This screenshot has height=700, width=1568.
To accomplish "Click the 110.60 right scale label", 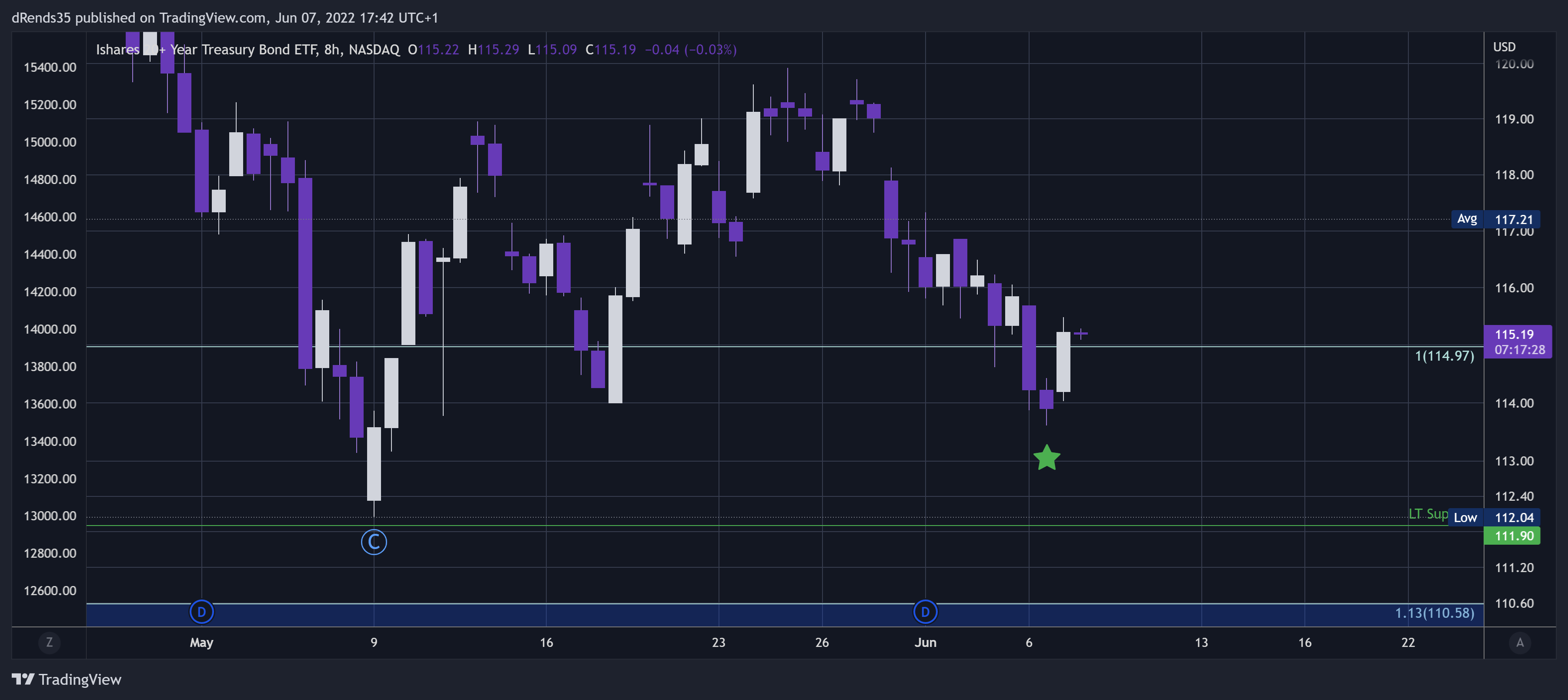I will pyautogui.click(x=1514, y=603).
